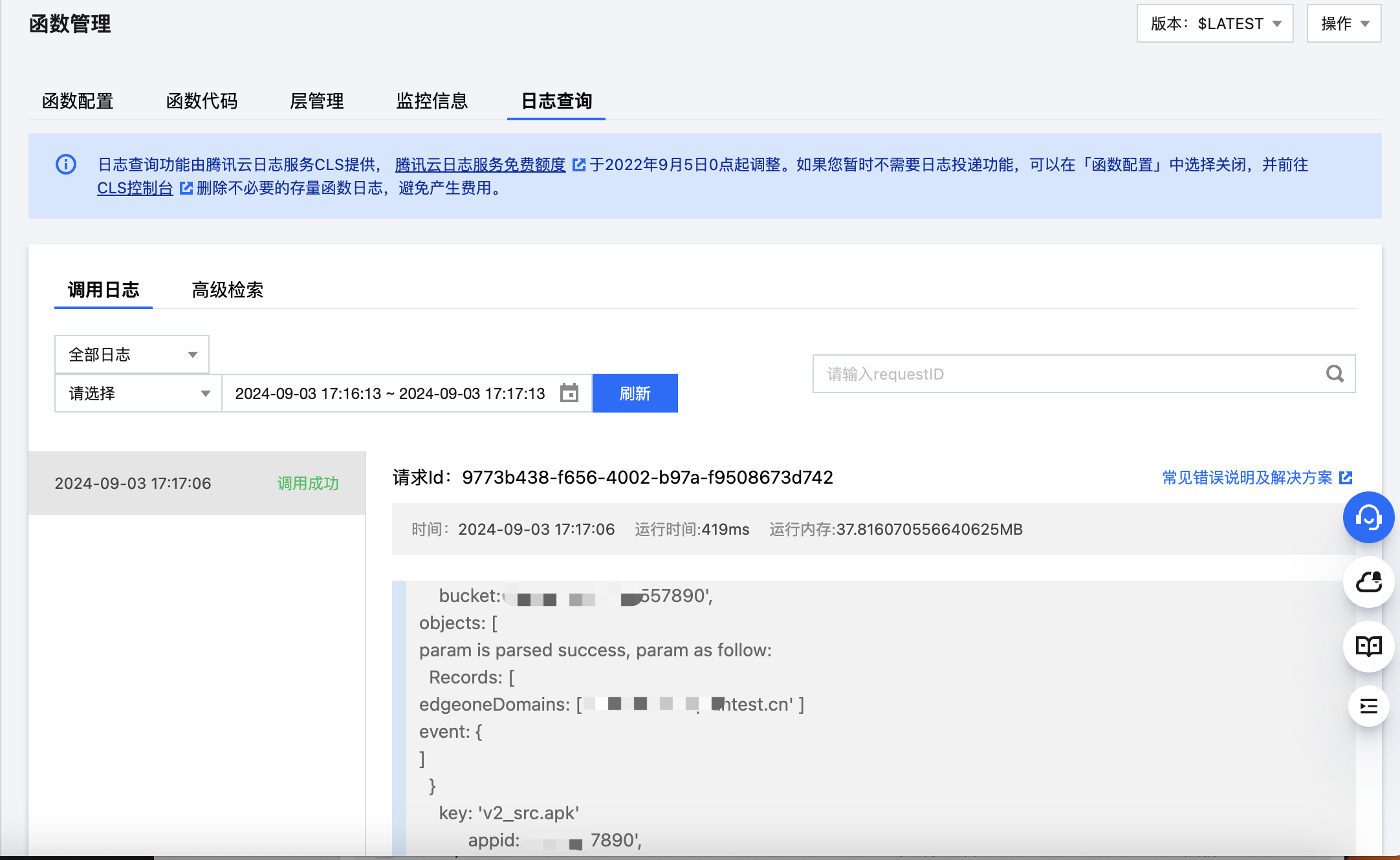Open 常见错误说明及解决方案 link
This screenshot has height=860, width=1400.
coord(1247,478)
